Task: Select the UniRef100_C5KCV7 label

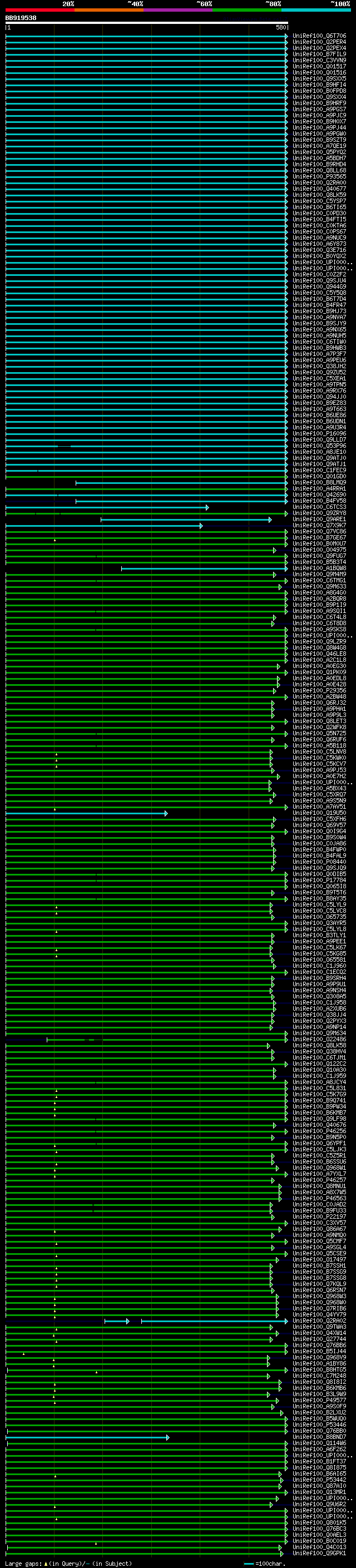Action: click(319, 764)
